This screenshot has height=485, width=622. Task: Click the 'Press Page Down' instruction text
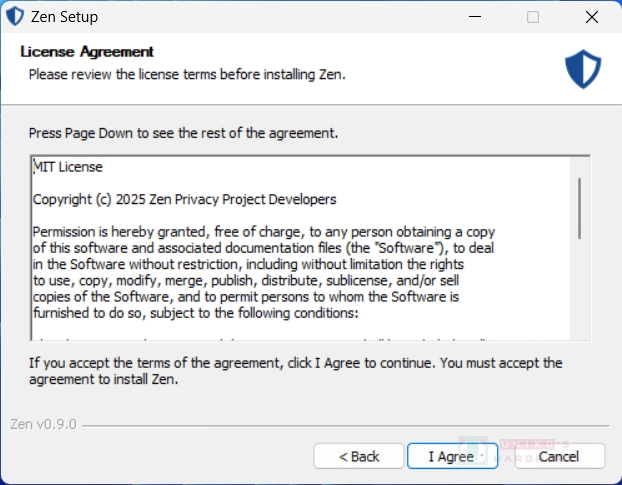pos(183,133)
